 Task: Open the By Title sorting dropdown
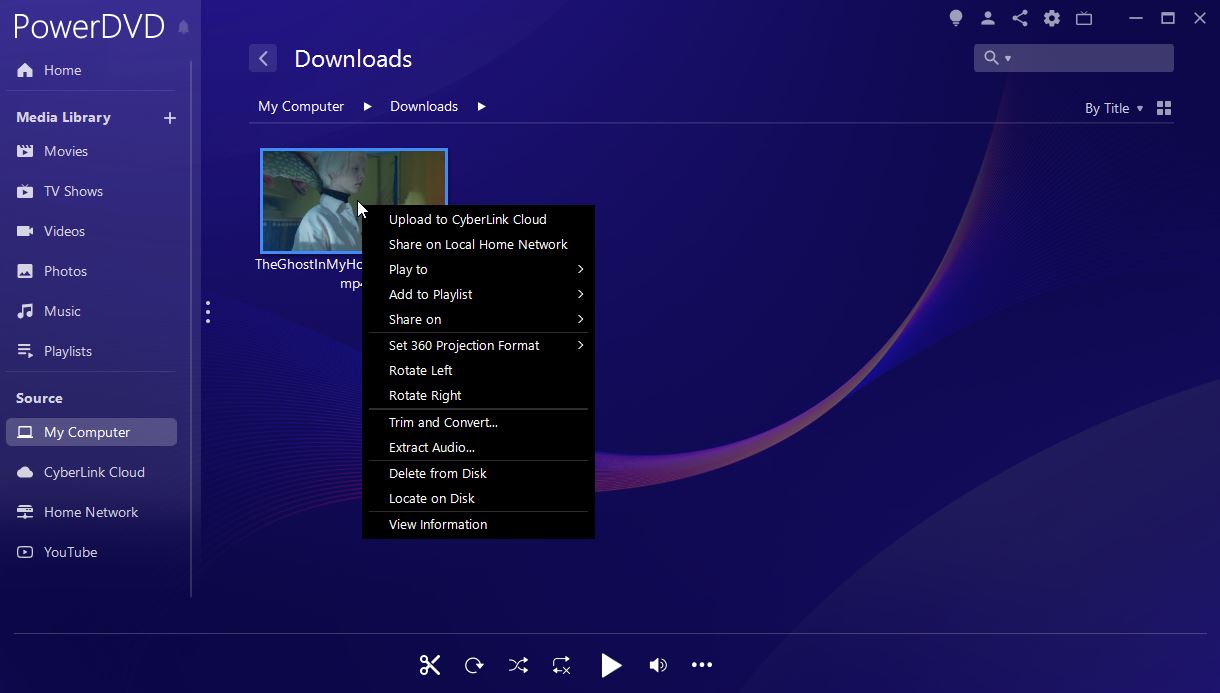pos(1113,107)
